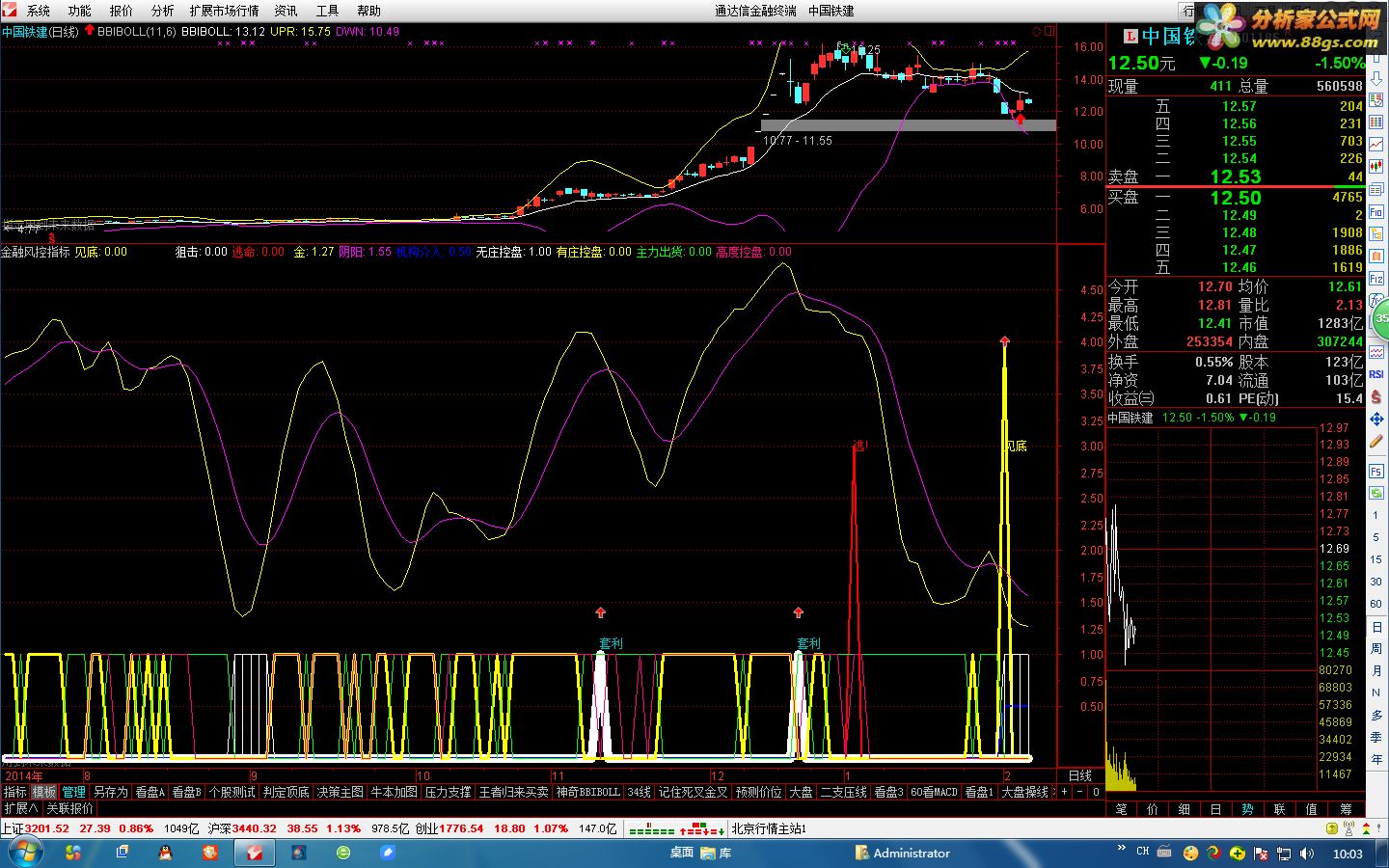Open the 势 trend tab

[1248, 809]
